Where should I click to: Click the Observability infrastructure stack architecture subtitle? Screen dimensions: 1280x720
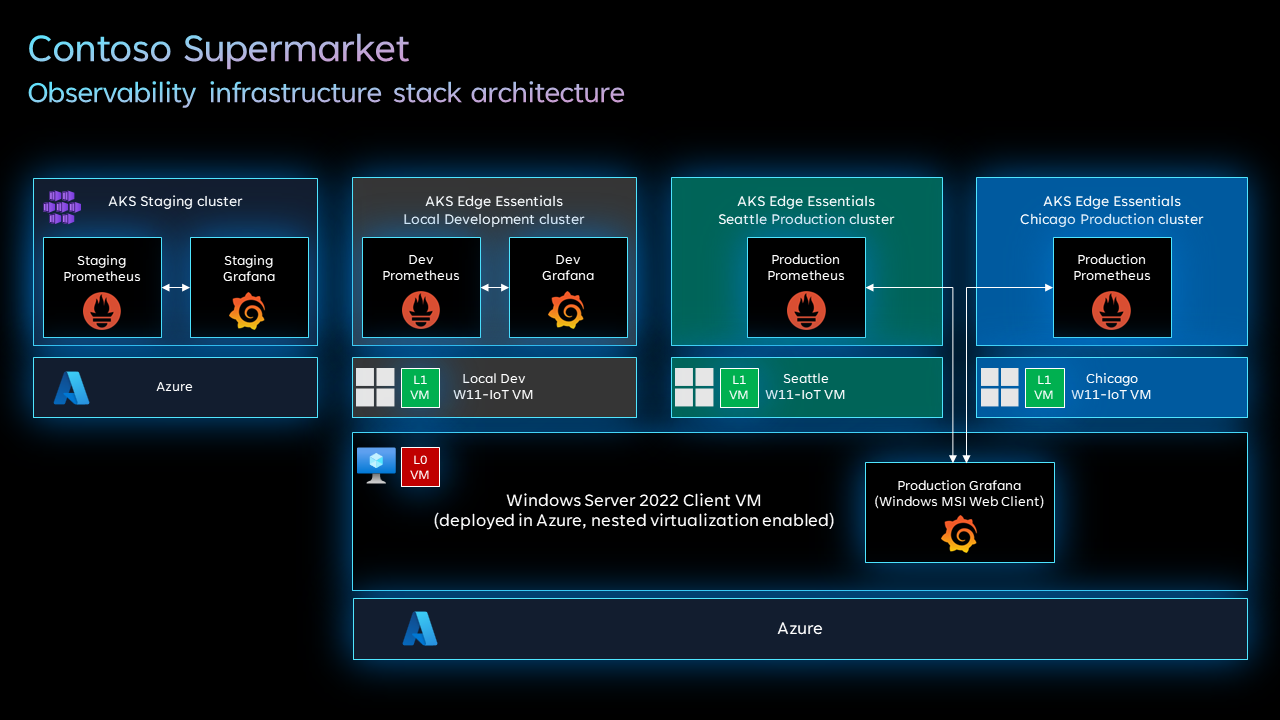(x=326, y=93)
